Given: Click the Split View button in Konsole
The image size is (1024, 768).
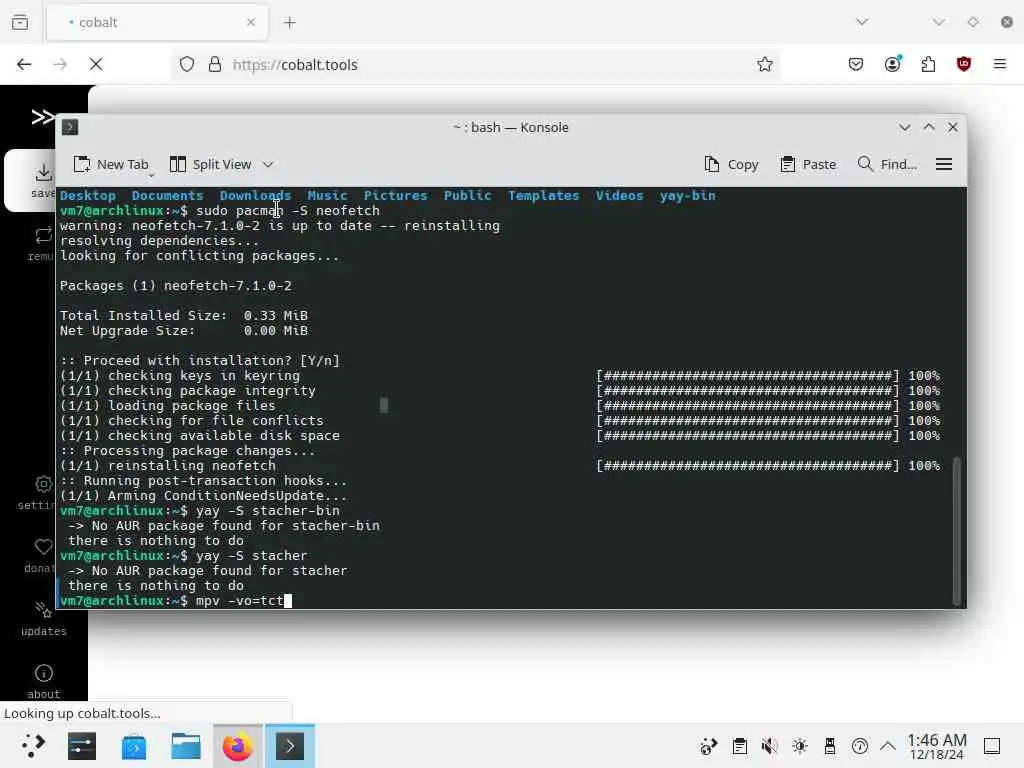Looking at the screenshot, I should (x=210, y=165).
